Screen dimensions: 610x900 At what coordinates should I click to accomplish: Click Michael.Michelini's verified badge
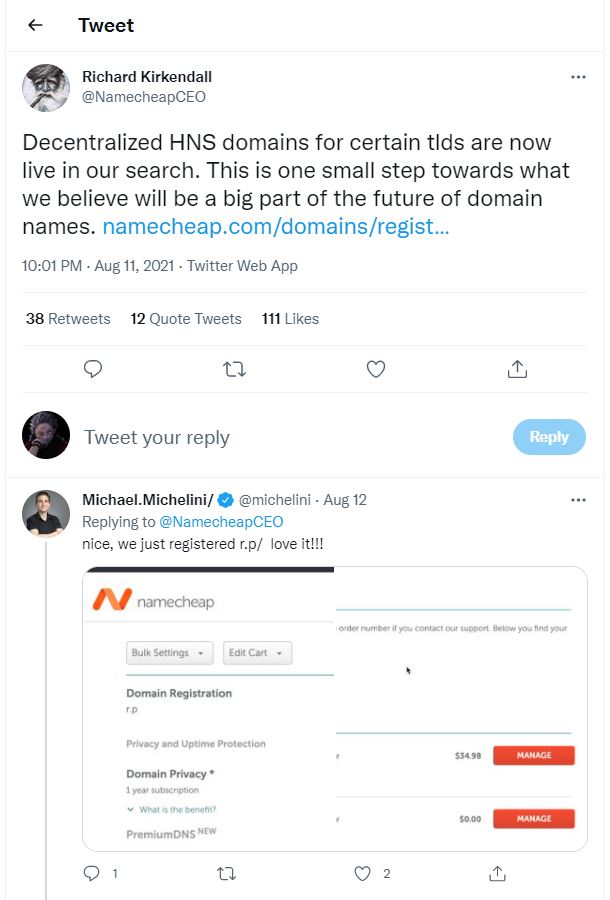tap(224, 500)
